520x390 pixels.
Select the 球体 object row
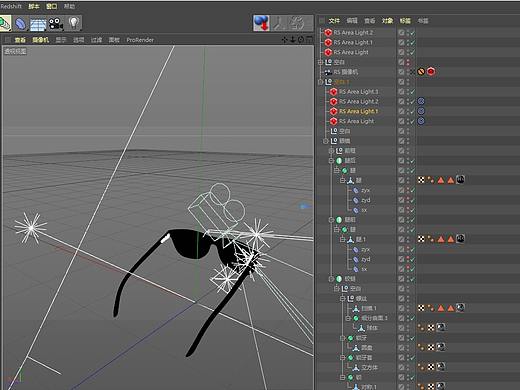[372, 328]
